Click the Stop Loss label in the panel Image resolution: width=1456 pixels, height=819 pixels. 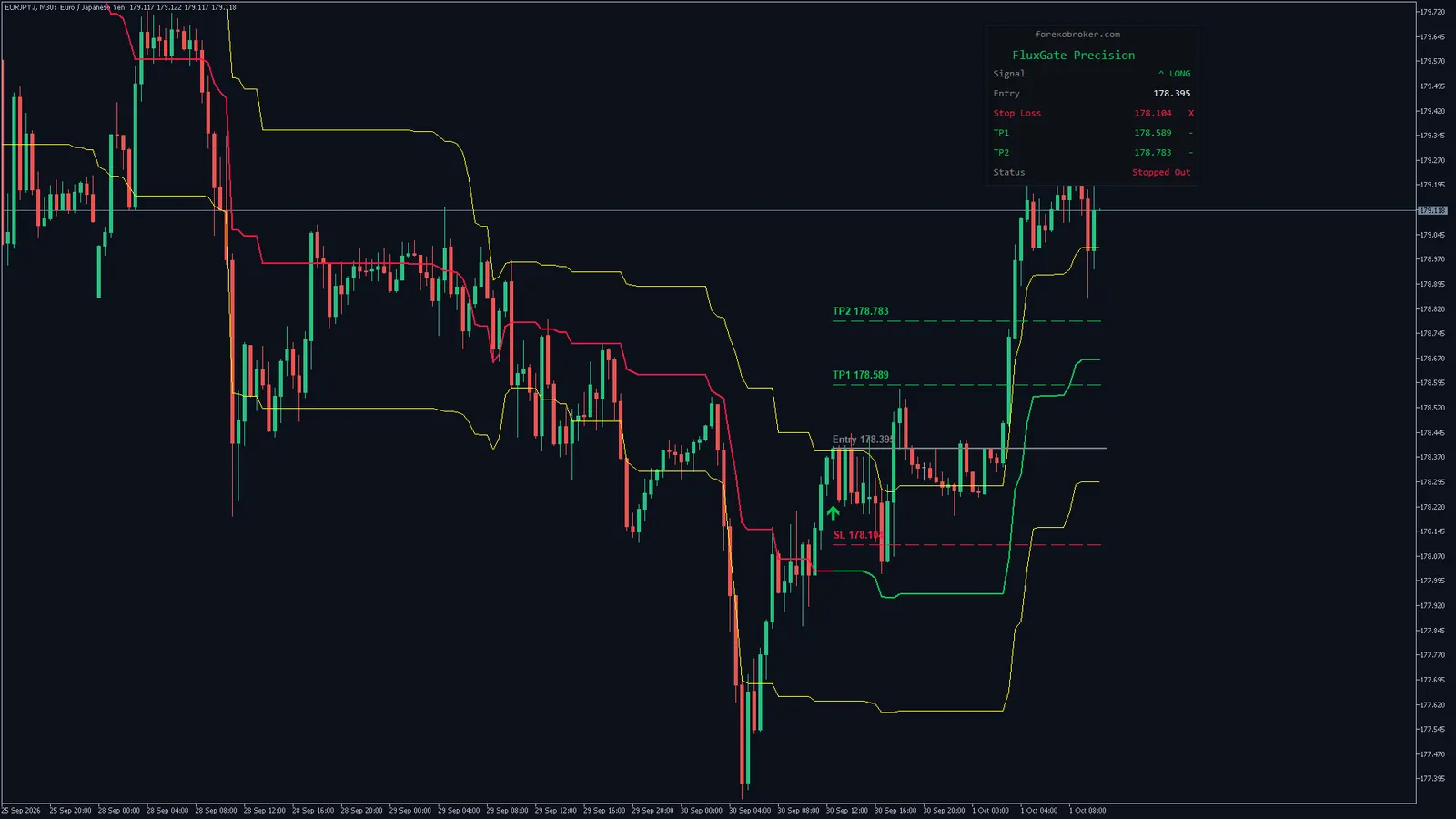[1016, 114]
